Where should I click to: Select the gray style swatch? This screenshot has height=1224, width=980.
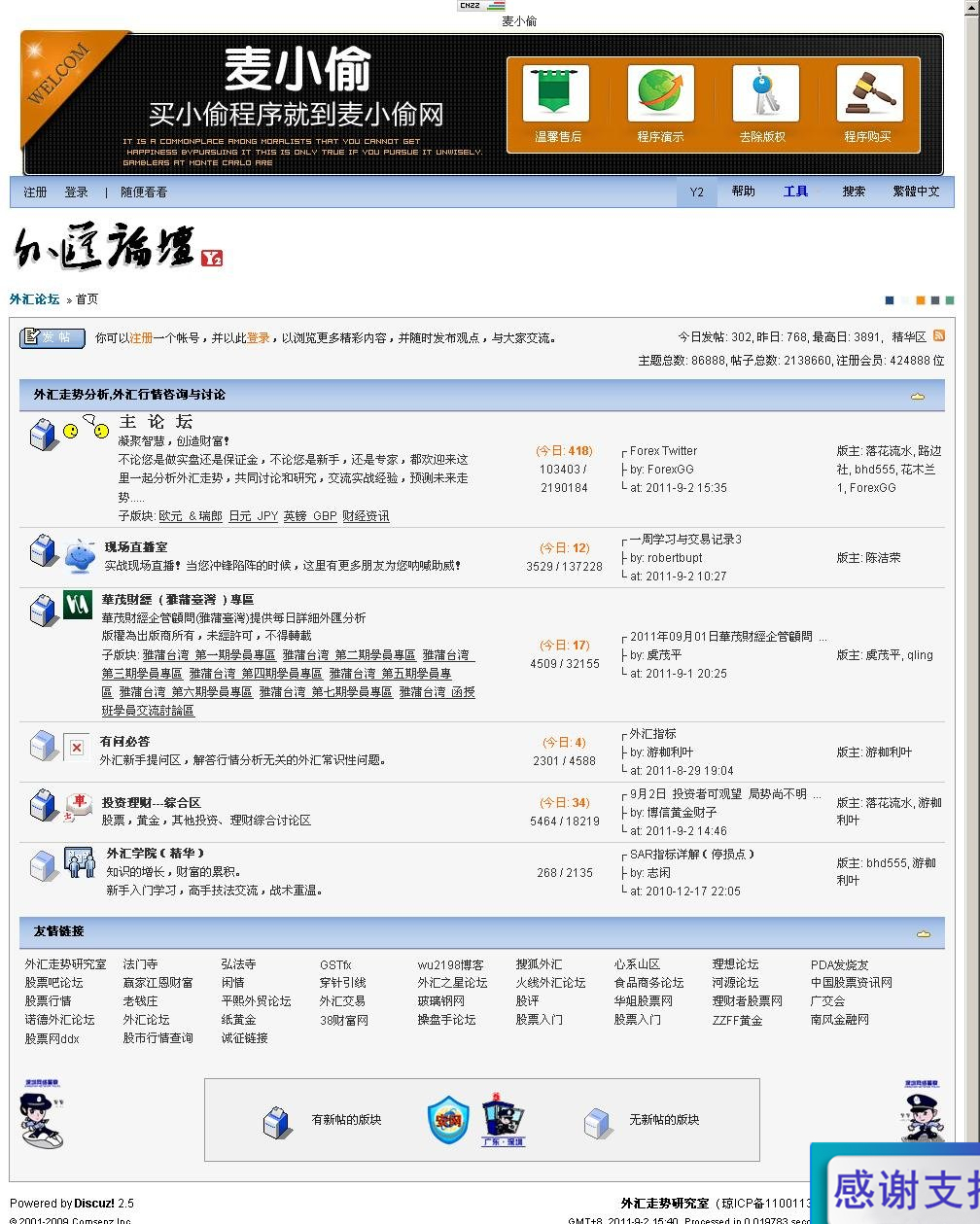pos(935,300)
